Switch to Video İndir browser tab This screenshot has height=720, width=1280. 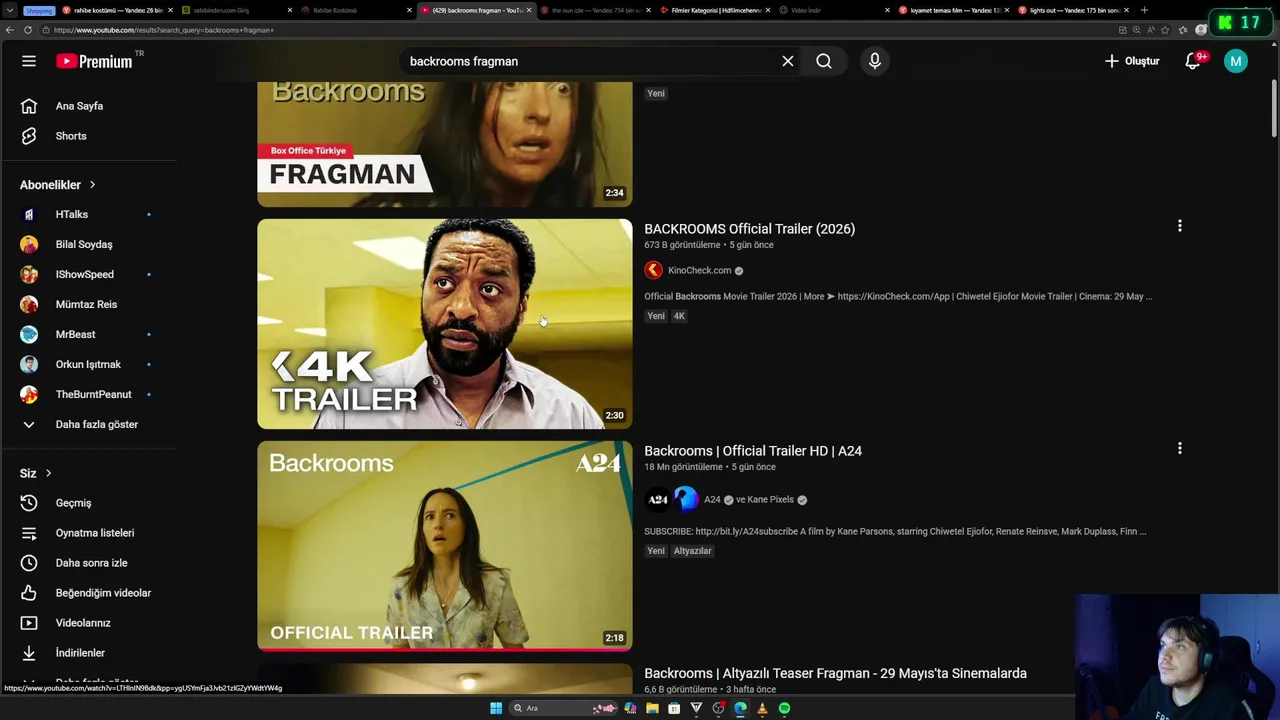pyautogui.click(x=834, y=10)
